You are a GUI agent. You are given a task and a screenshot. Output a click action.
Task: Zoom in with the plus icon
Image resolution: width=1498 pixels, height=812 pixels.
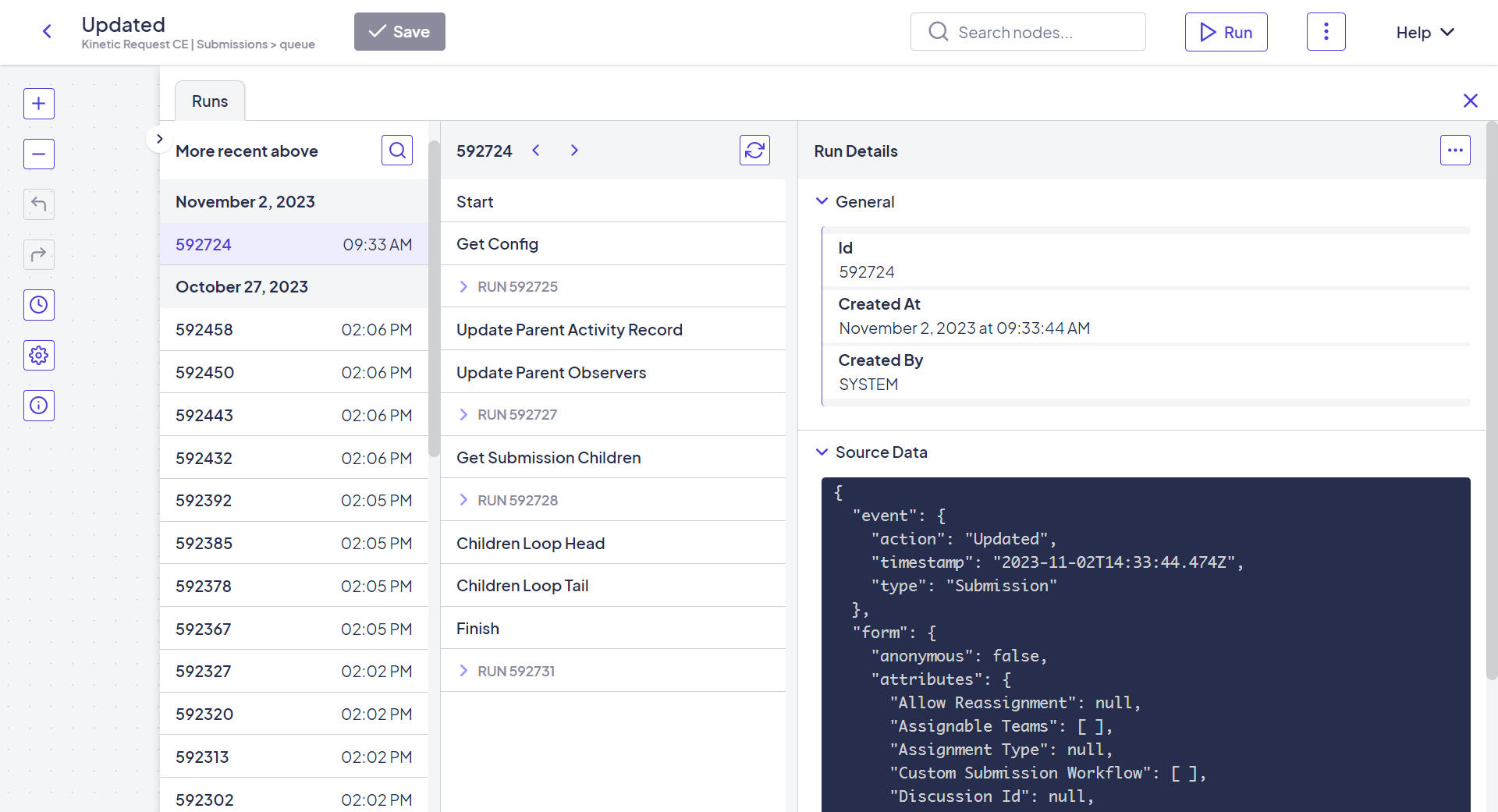(39, 104)
